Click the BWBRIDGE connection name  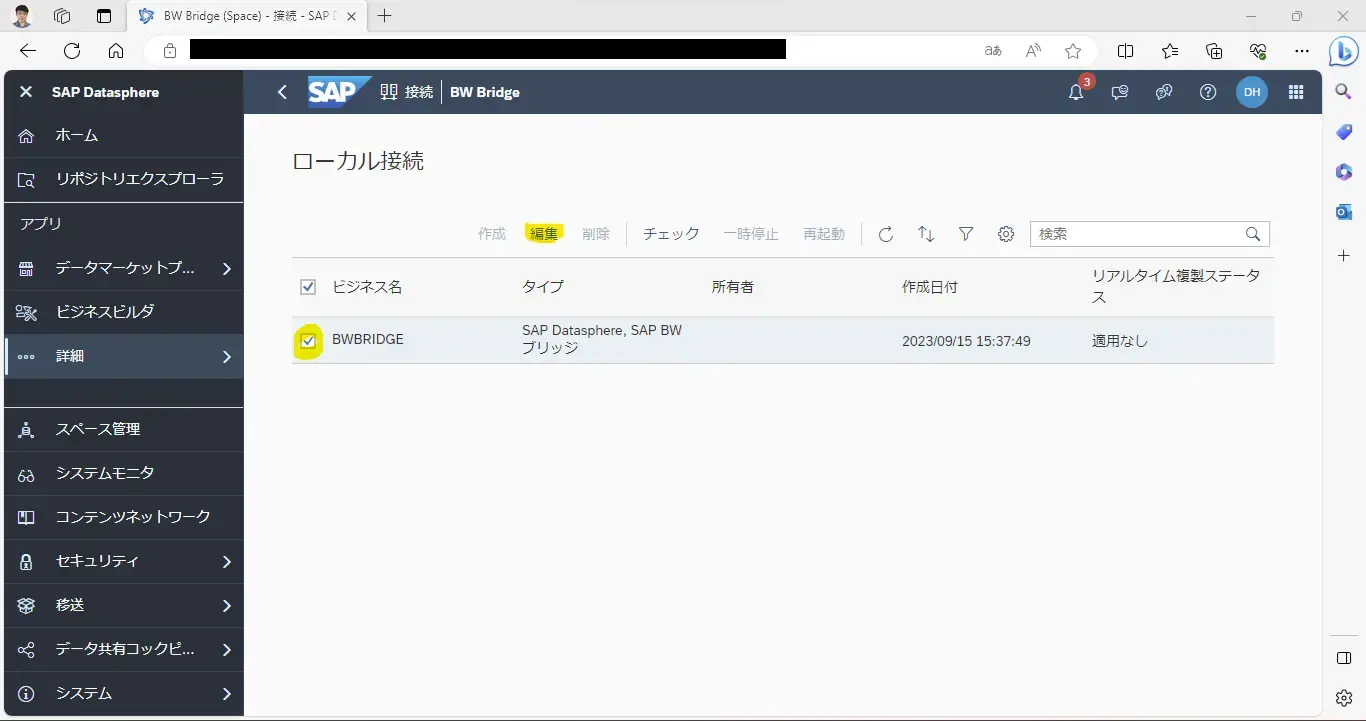(x=368, y=340)
